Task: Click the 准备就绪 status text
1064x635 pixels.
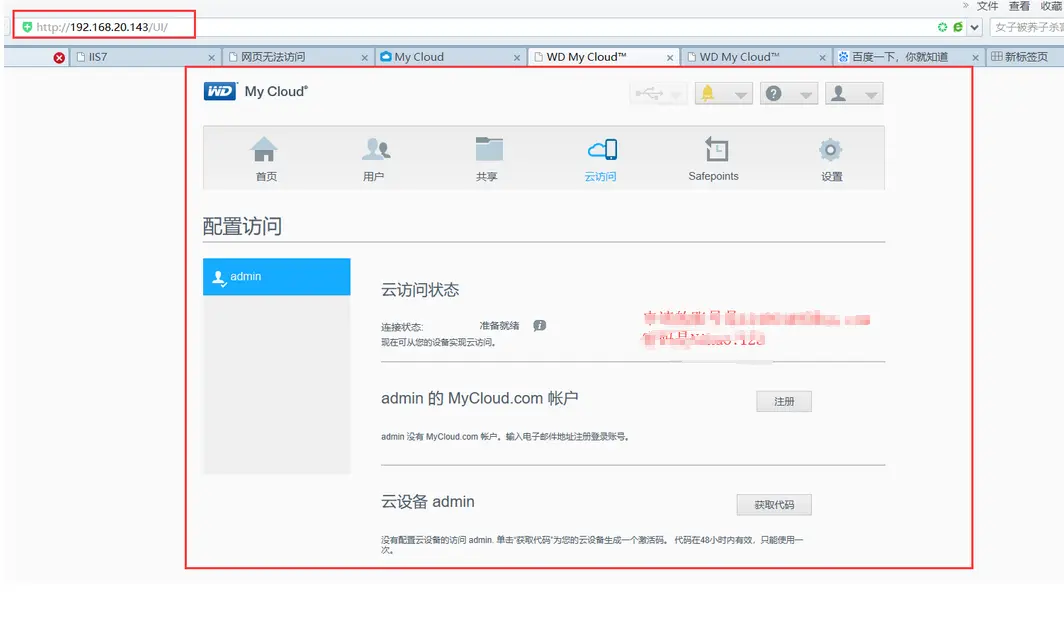Action: pyautogui.click(x=499, y=326)
